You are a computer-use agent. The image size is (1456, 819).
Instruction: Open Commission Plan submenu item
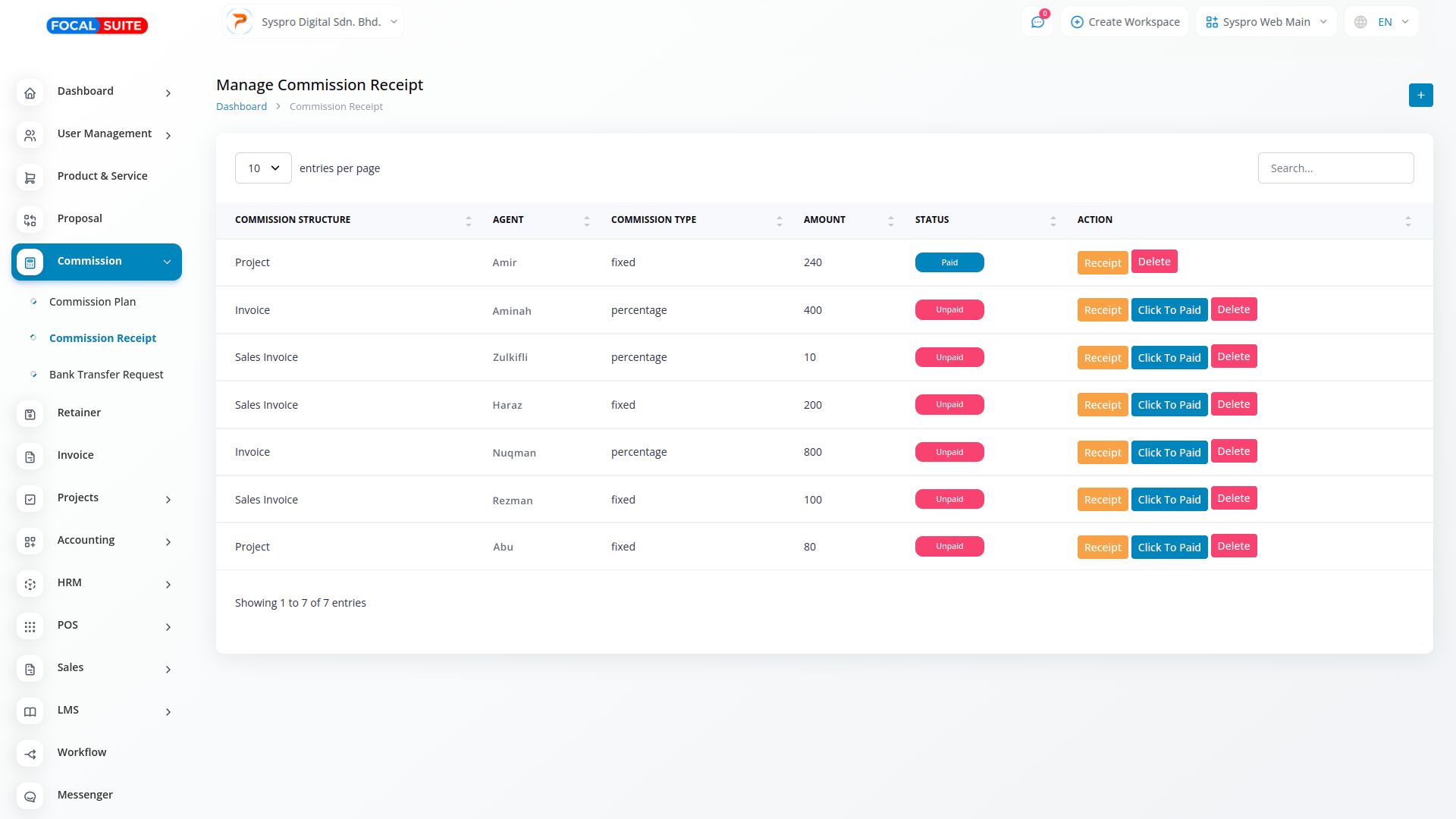click(93, 302)
